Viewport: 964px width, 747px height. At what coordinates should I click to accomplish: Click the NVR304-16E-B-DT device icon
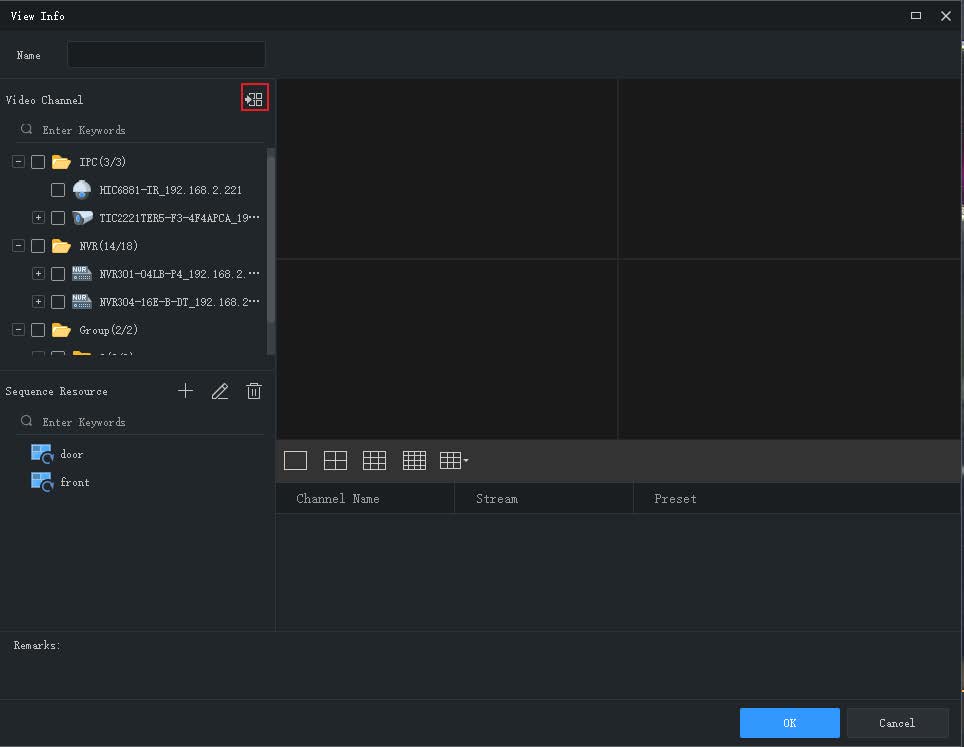82,301
